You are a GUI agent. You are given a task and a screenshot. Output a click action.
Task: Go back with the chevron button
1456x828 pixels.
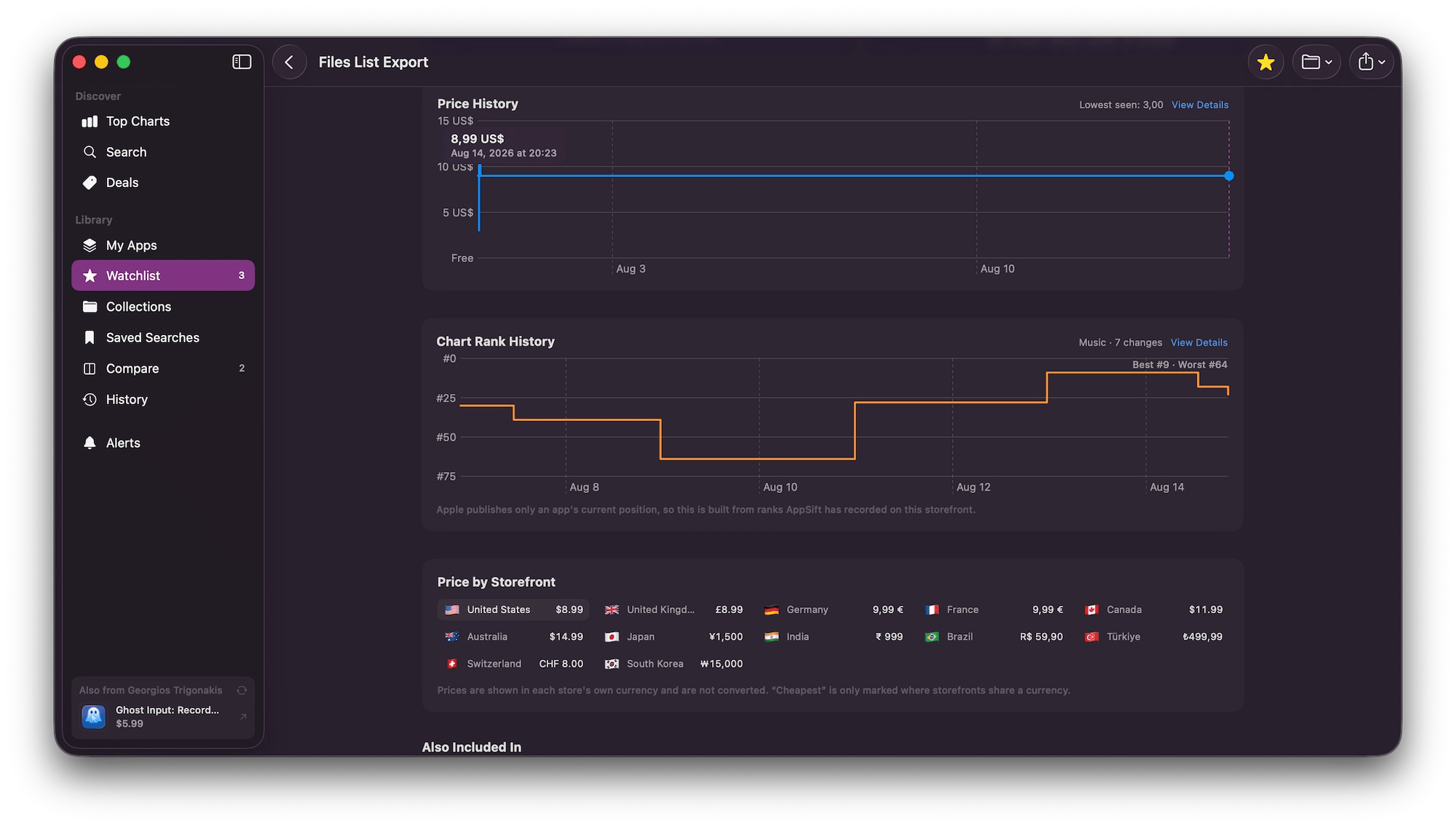coord(289,62)
